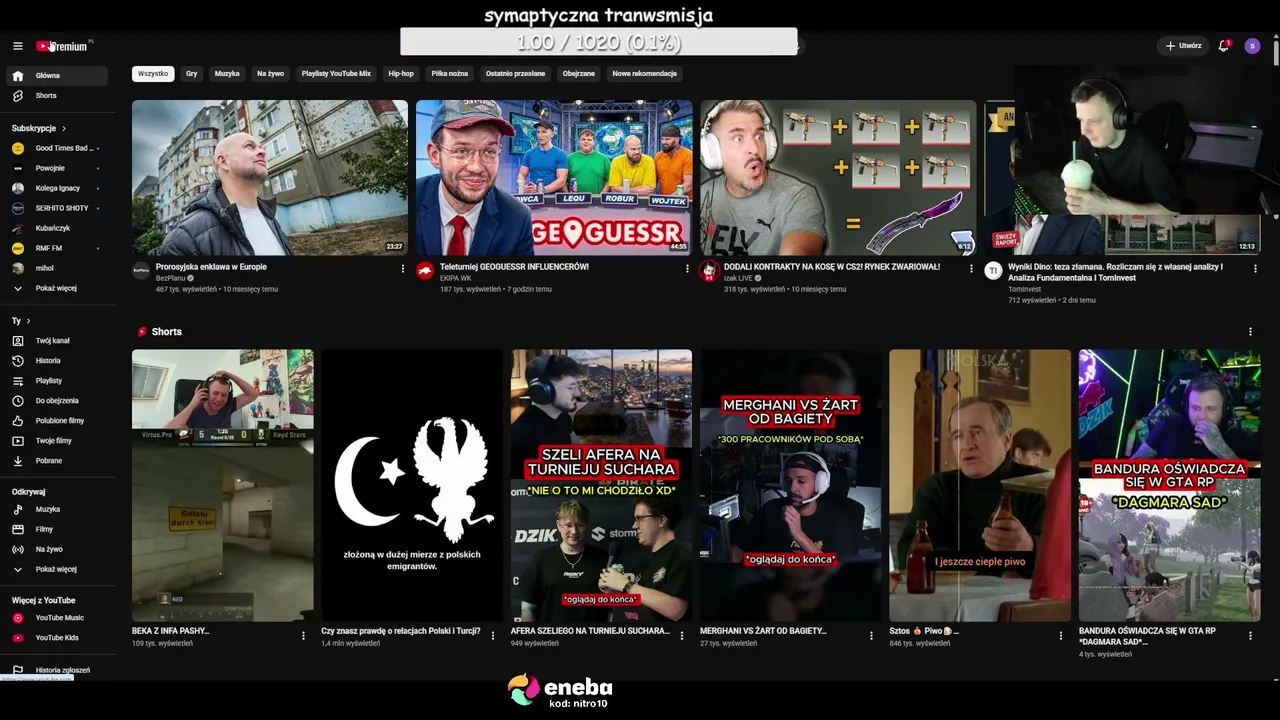The image size is (1280, 720).
Task: Open Historia zgłoszeń report history
Action: pyautogui.click(x=57, y=671)
